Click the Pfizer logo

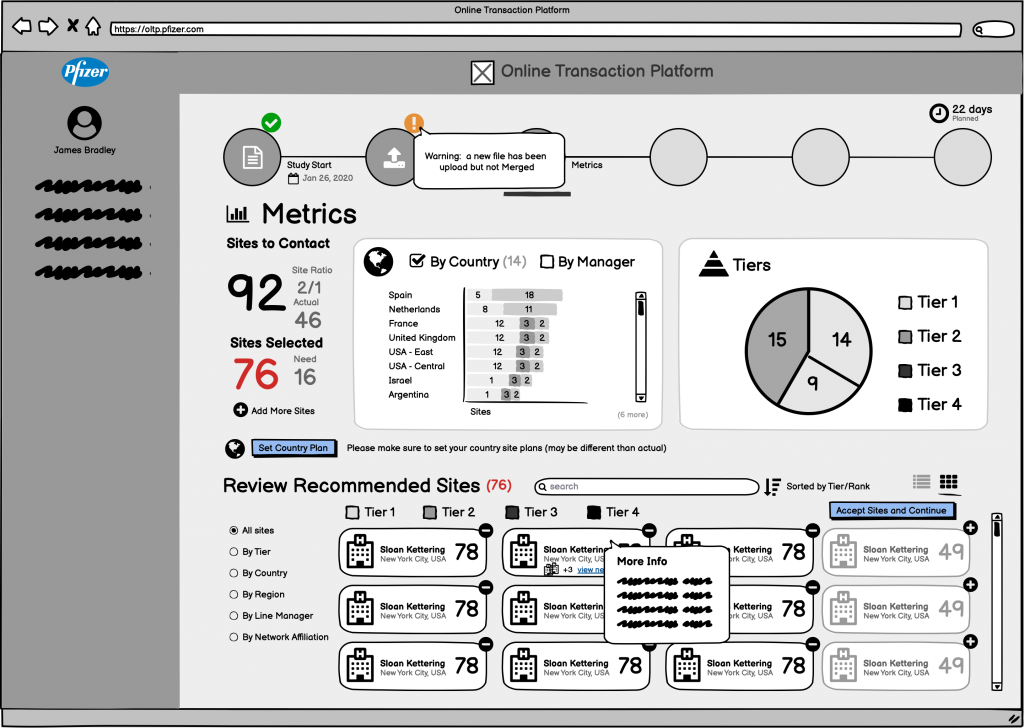pyautogui.click(x=85, y=72)
